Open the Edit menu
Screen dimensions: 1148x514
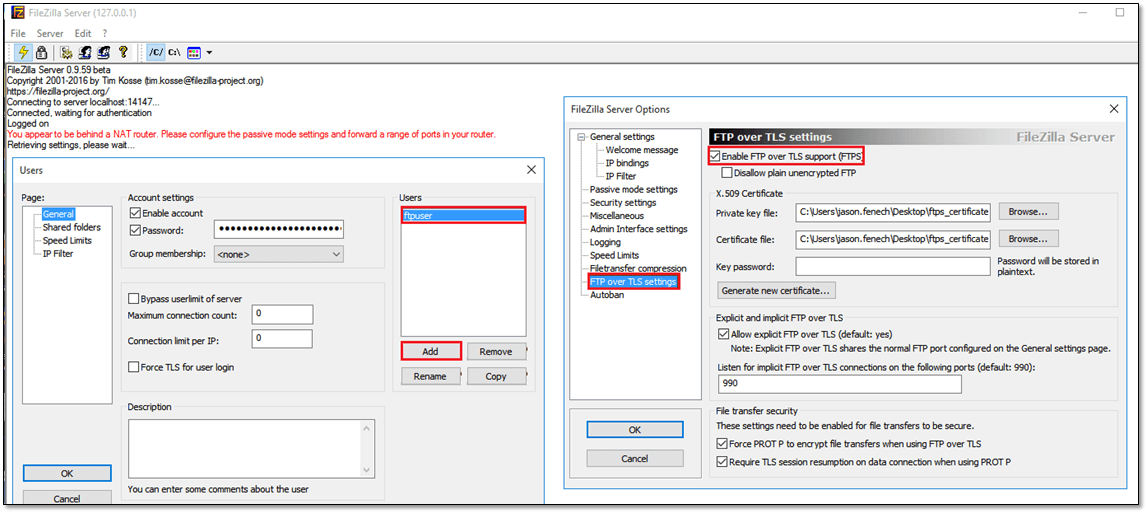[x=83, y=34]
